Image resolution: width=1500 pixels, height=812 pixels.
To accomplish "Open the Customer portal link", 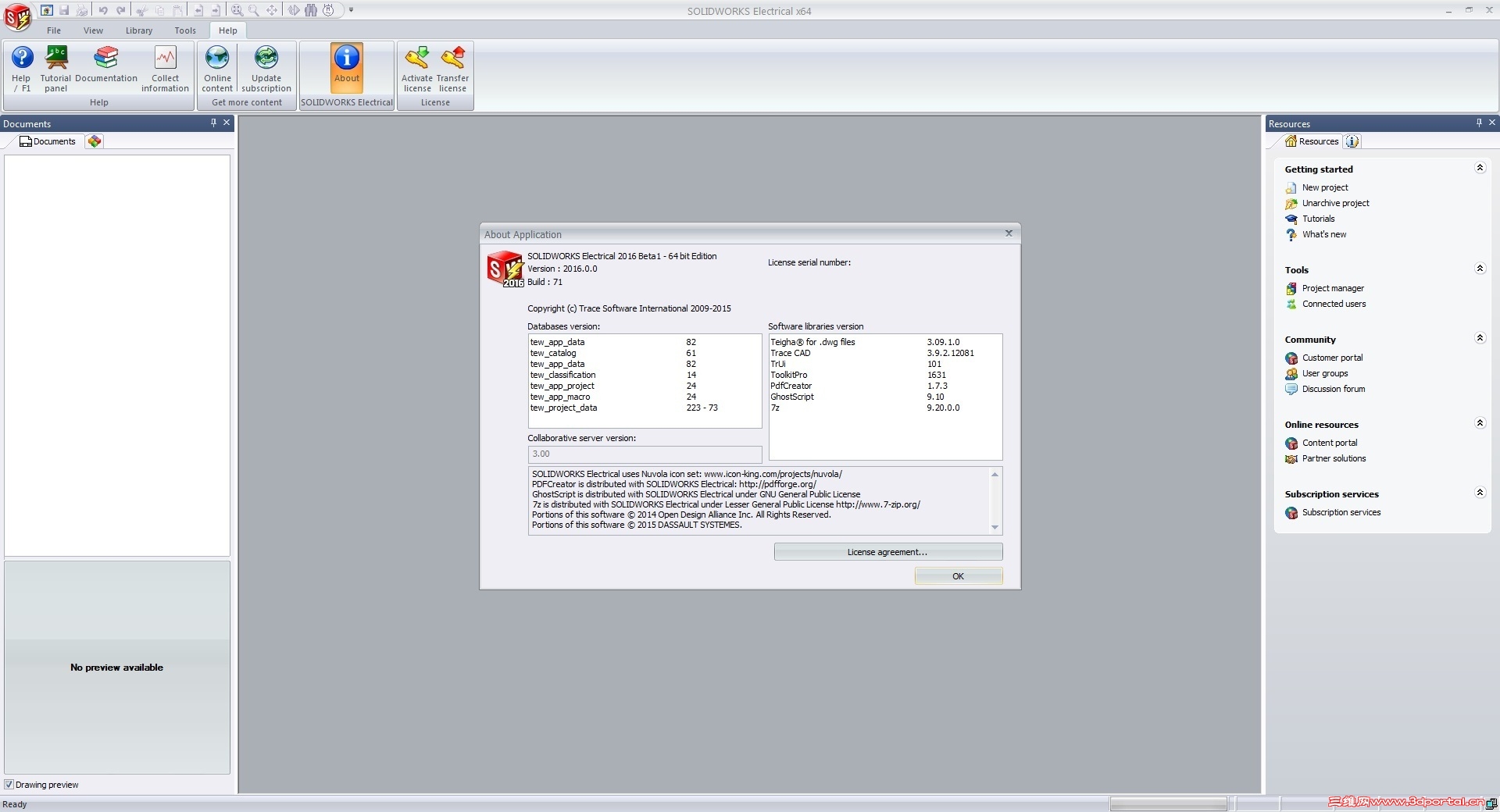I will point(1332,358).
